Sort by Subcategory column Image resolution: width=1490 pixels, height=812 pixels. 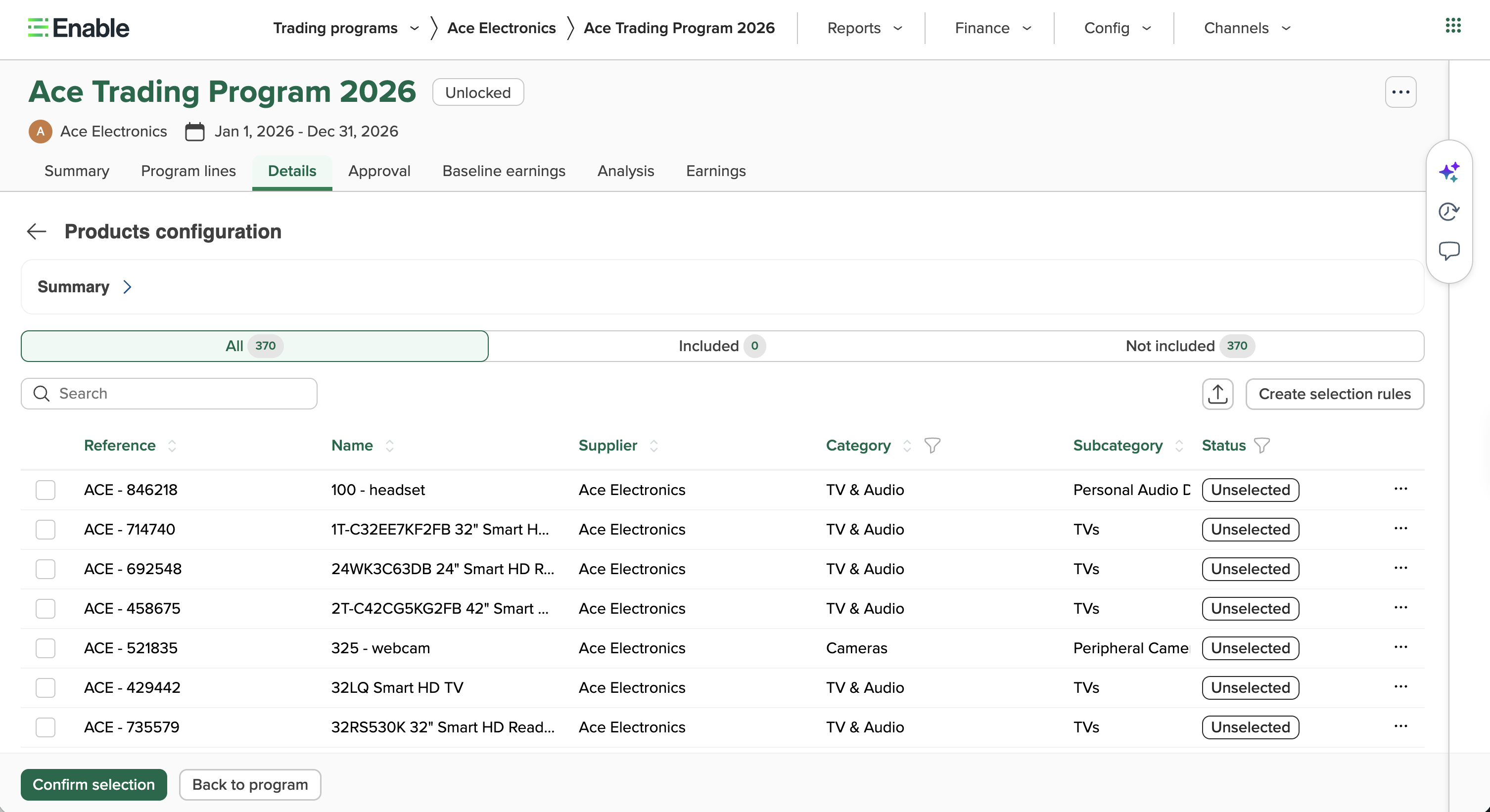[x=1179, y=446]
